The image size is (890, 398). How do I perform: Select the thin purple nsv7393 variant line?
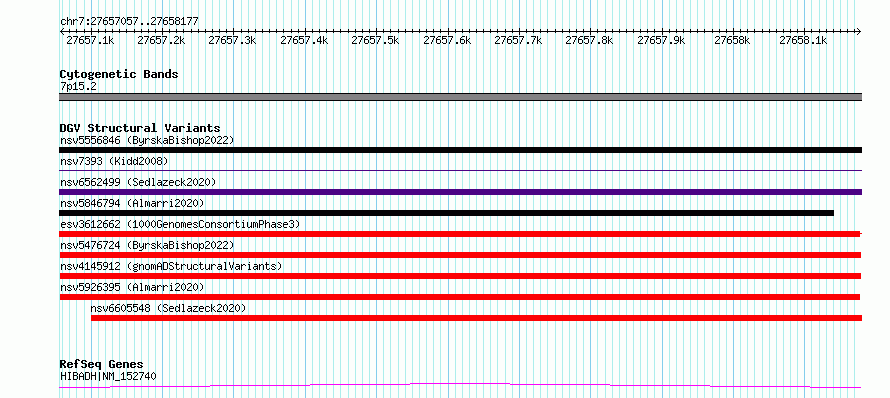[x=460, y=170]
